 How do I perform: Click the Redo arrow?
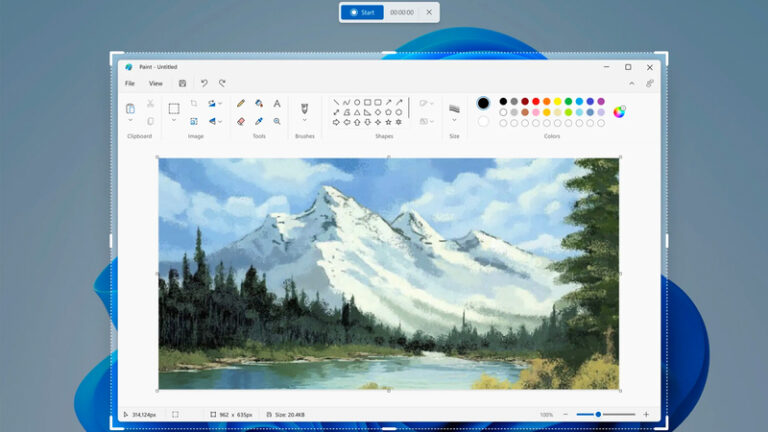pyautogui.click(x=222, y=84)
